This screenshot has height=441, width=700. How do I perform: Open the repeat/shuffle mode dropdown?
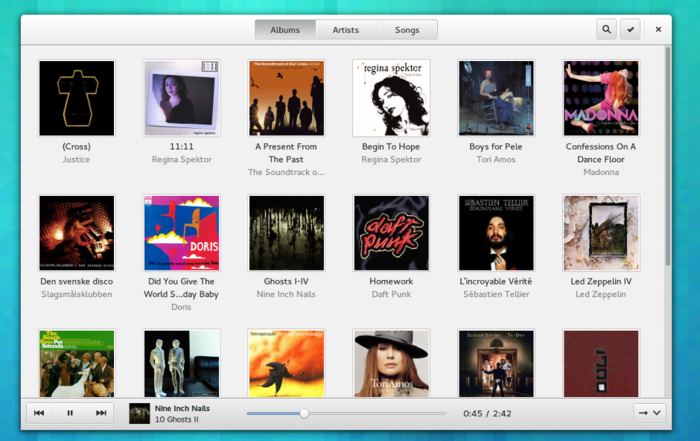(x=650, y=413)
